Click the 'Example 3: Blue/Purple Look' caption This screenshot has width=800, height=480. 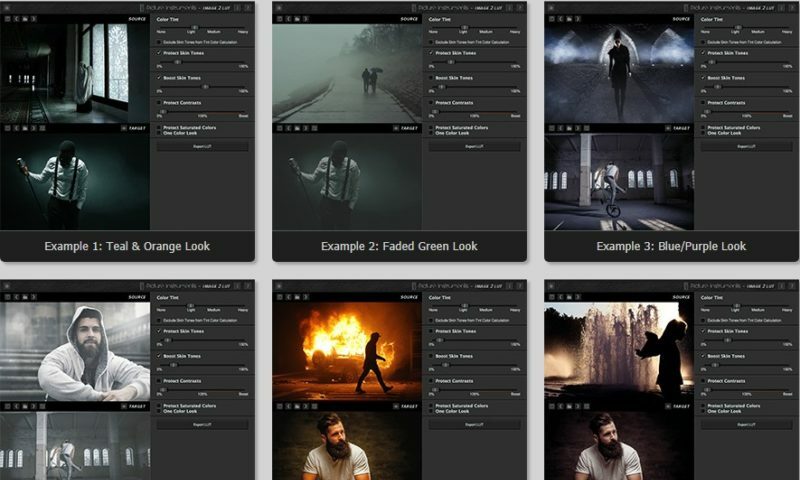(671, 246)
